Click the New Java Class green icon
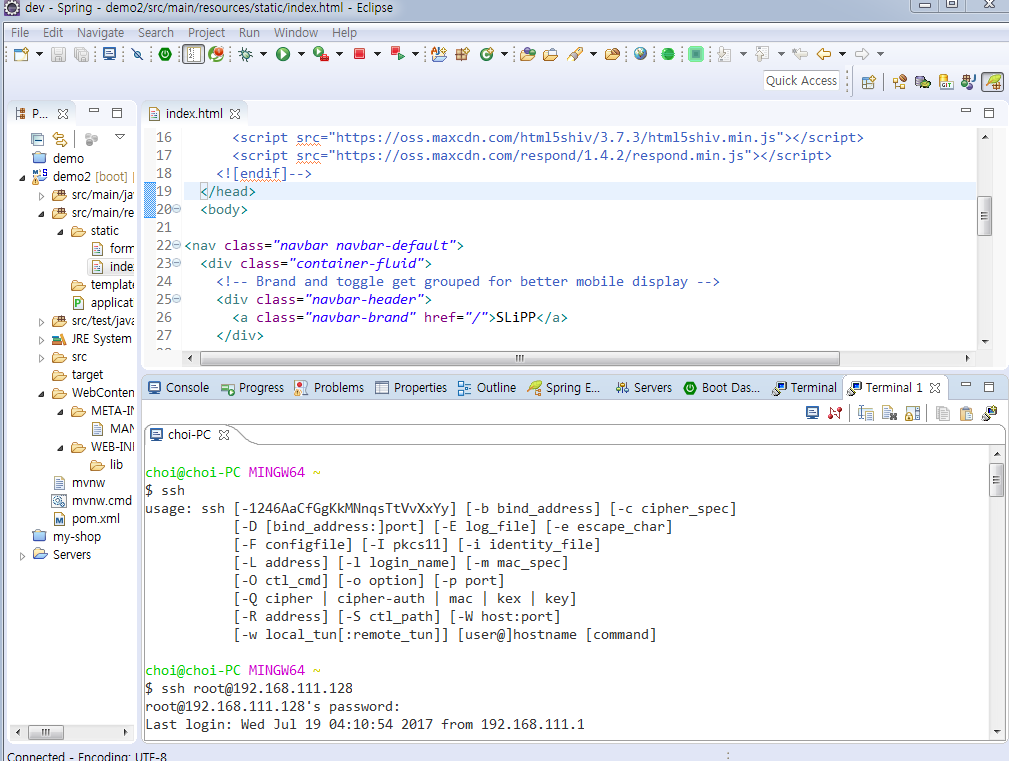This screenshot has height=761, width=1009. click(486, 54)
